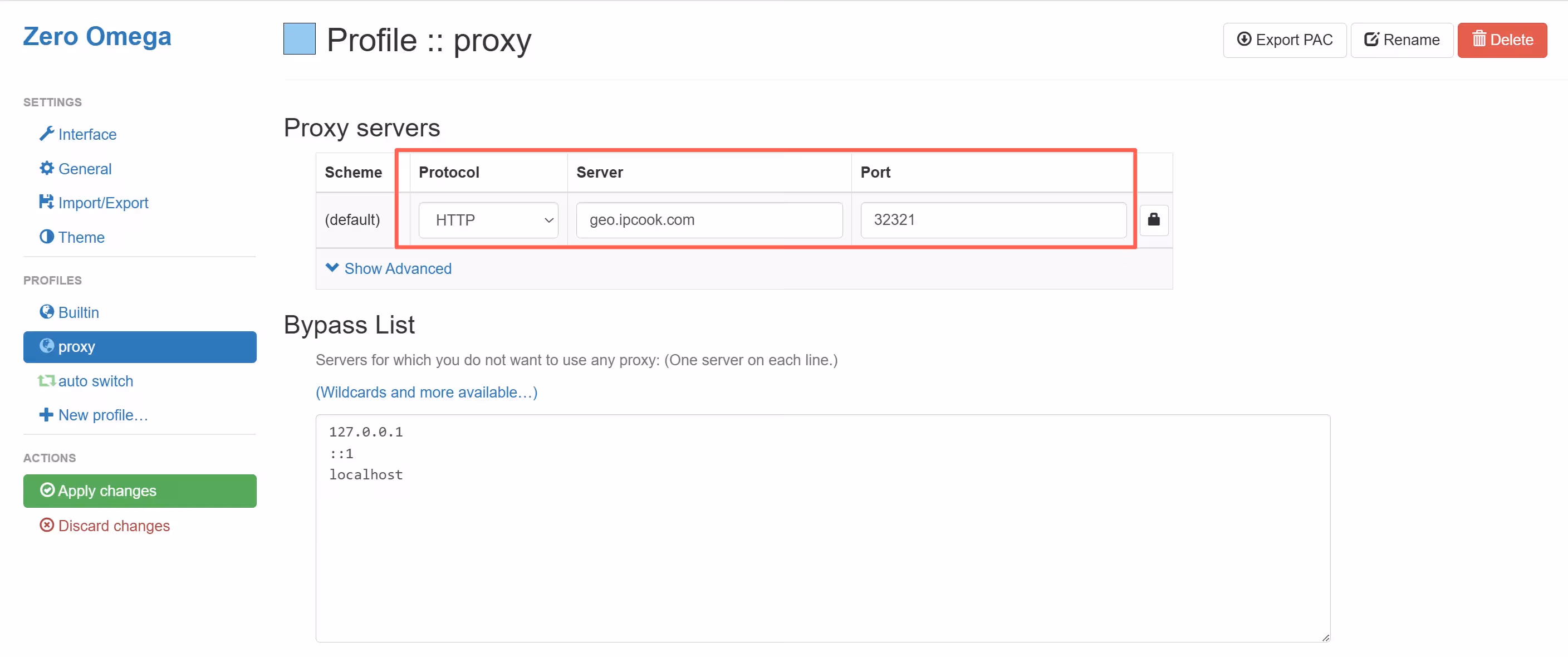Click the Builtin profile globe icon
The height and width of the screenshot is (657, 1568).
[x=46, y=312]
